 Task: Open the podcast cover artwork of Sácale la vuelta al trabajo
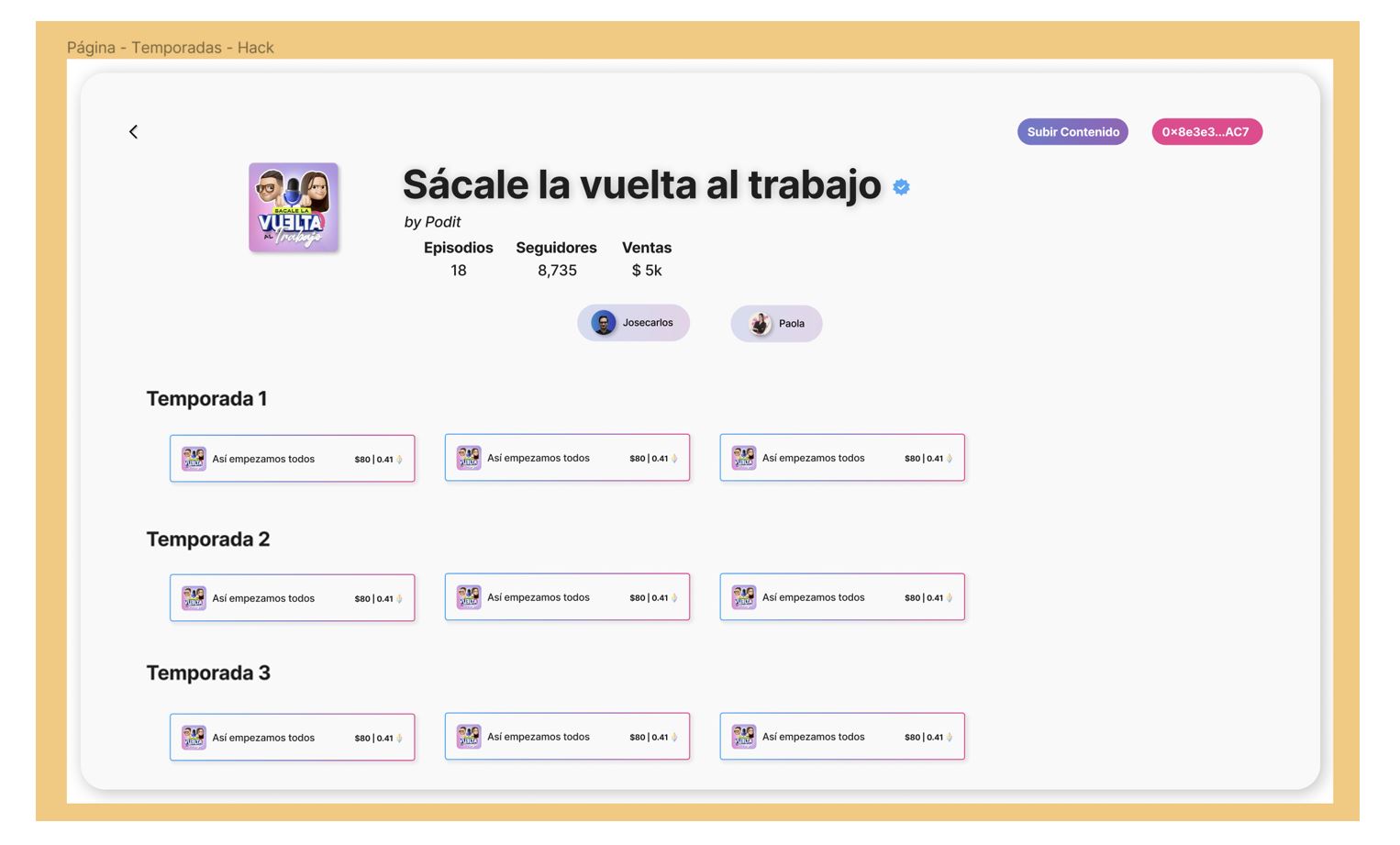point(294,207)
